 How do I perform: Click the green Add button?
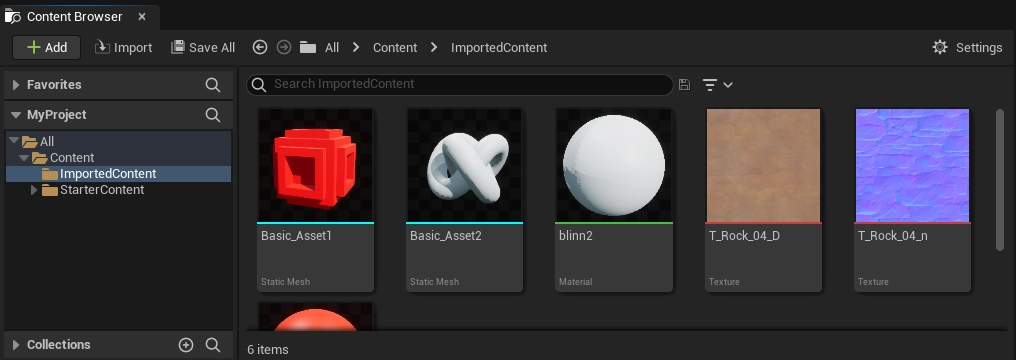click(47, 47)
